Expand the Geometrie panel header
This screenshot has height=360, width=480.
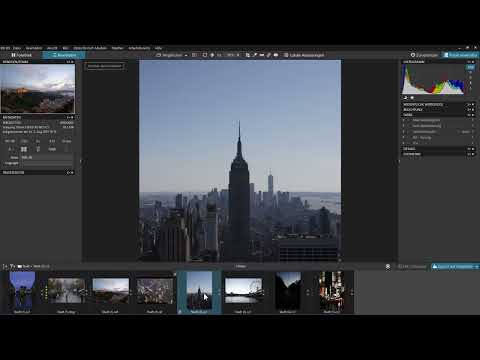(439, 154)
